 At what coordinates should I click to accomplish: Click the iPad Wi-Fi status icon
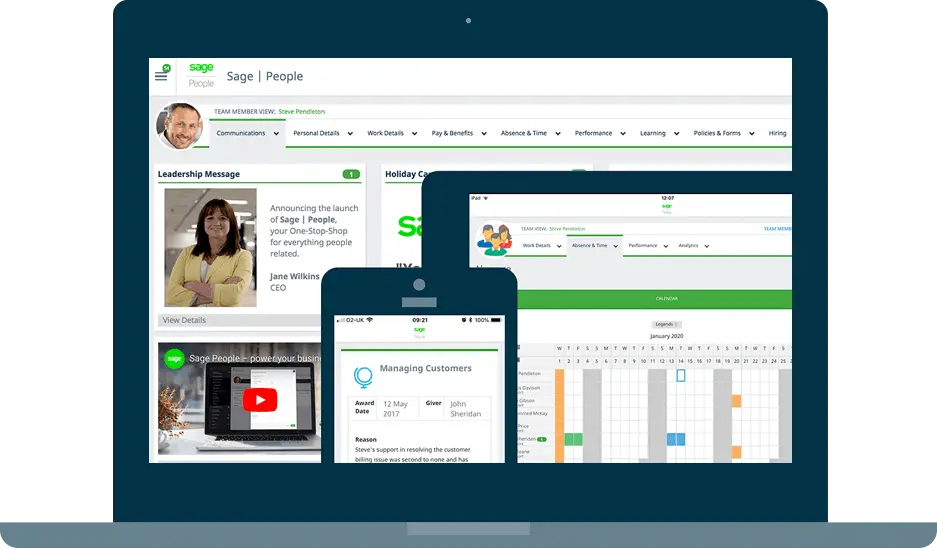click(x=486, y=198)
